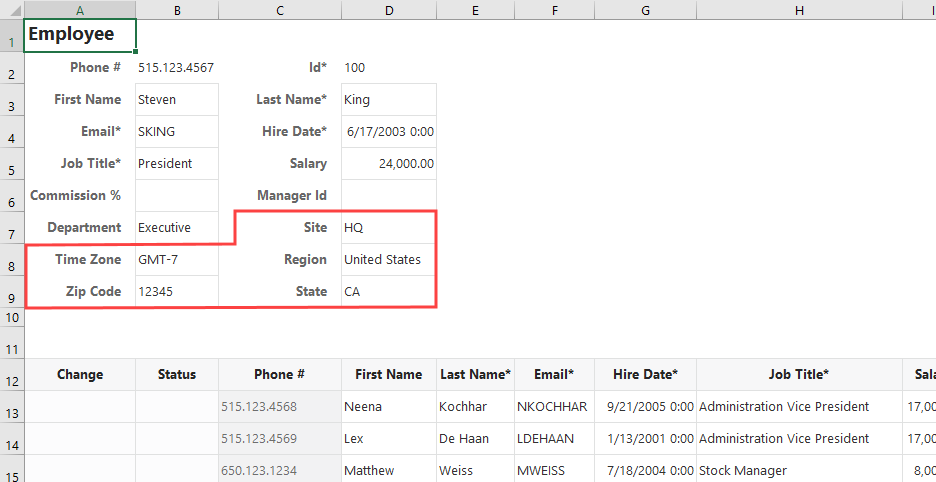Select the Email field with SKING
Viewport: 936px width, 482px height.
(x=176, y=132)
